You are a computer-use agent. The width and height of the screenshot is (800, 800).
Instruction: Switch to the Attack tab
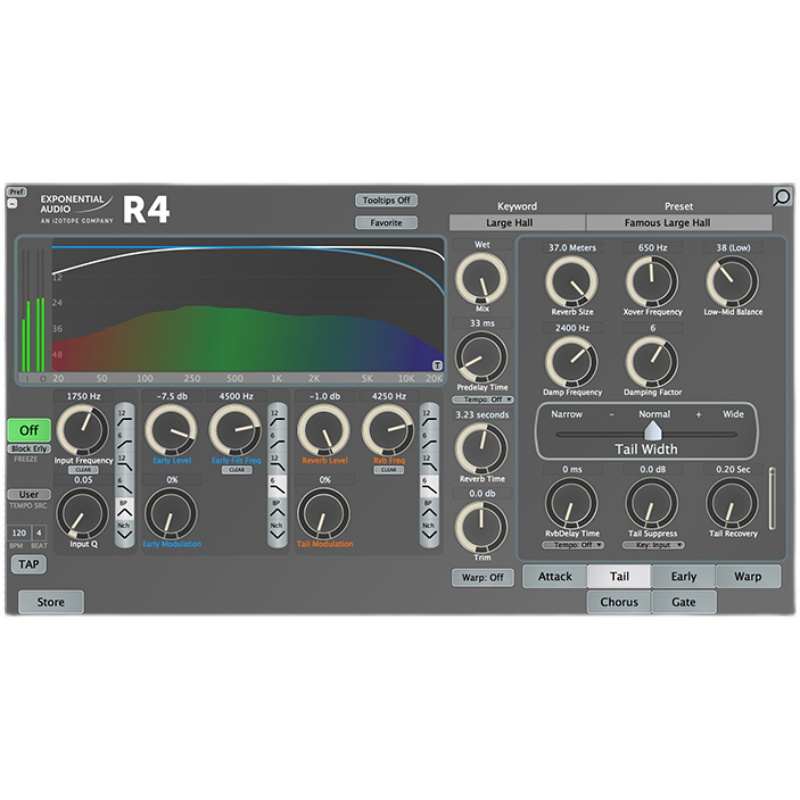click(555, 577)
